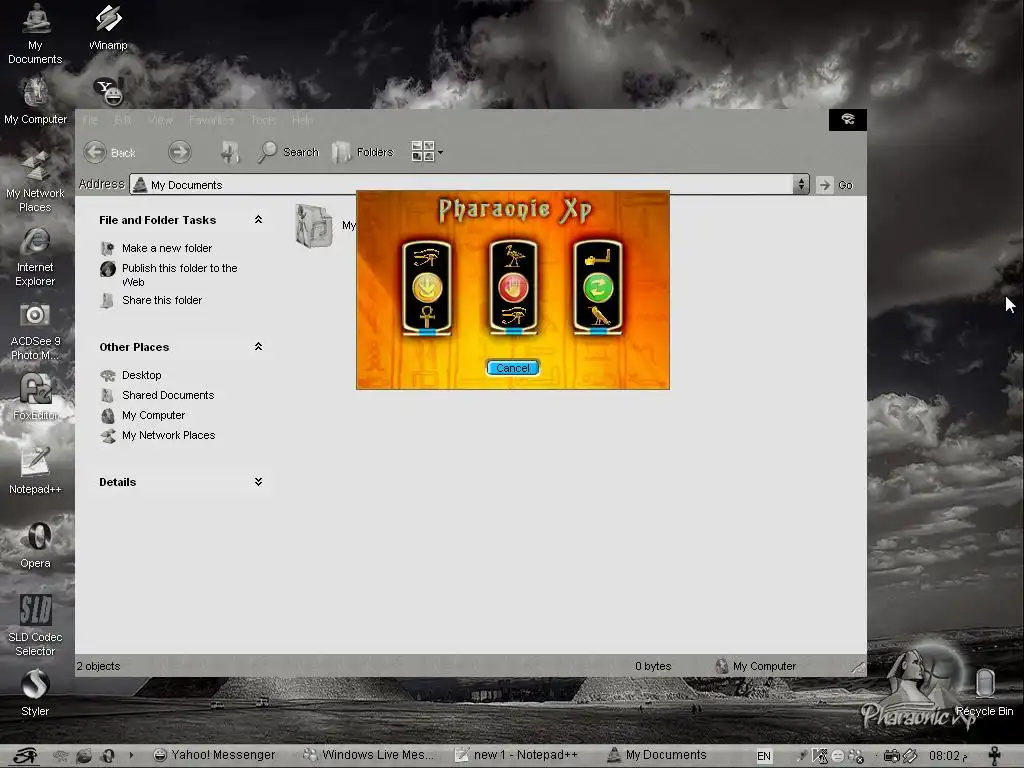Select Internet Explorer desktop icon
1024x768 pixels.
(x=35, y=257)
